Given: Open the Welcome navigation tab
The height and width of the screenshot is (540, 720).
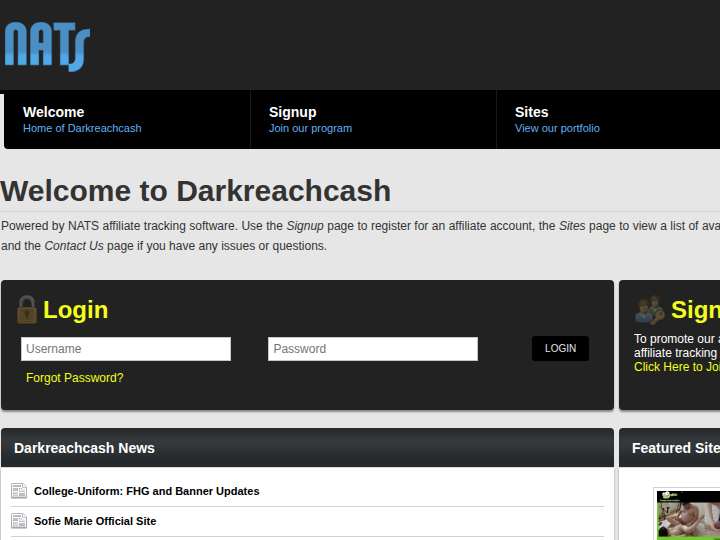Looking at the screenshot, I should coord(127,119).
